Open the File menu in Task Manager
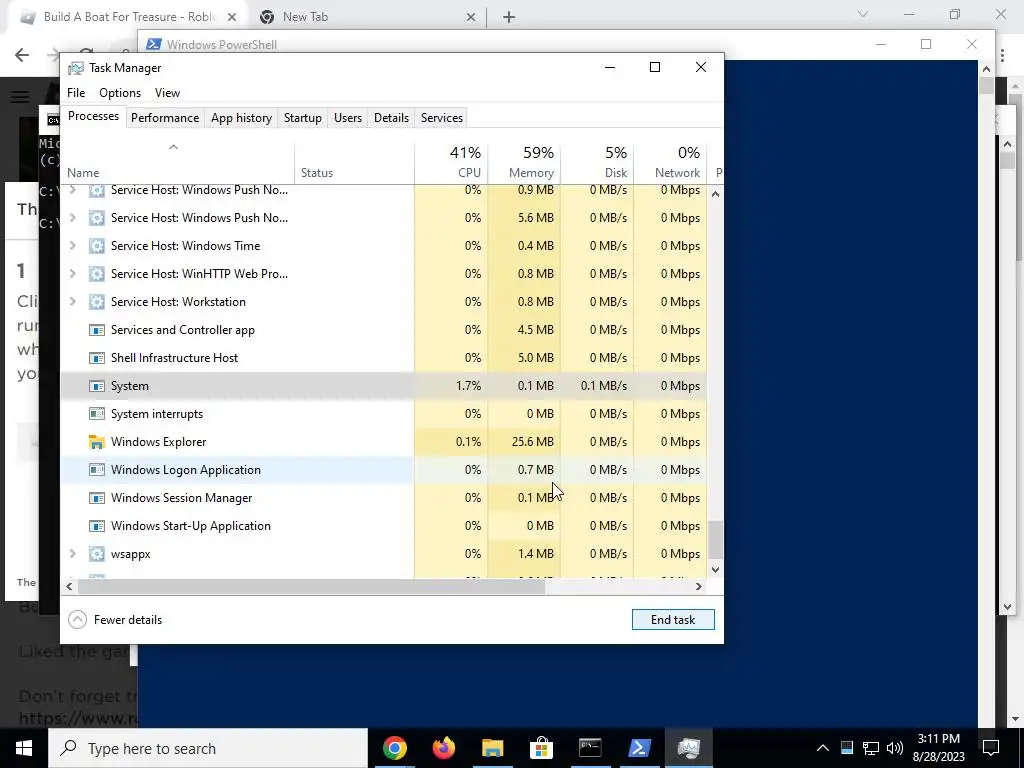 (x=76, y=93)
